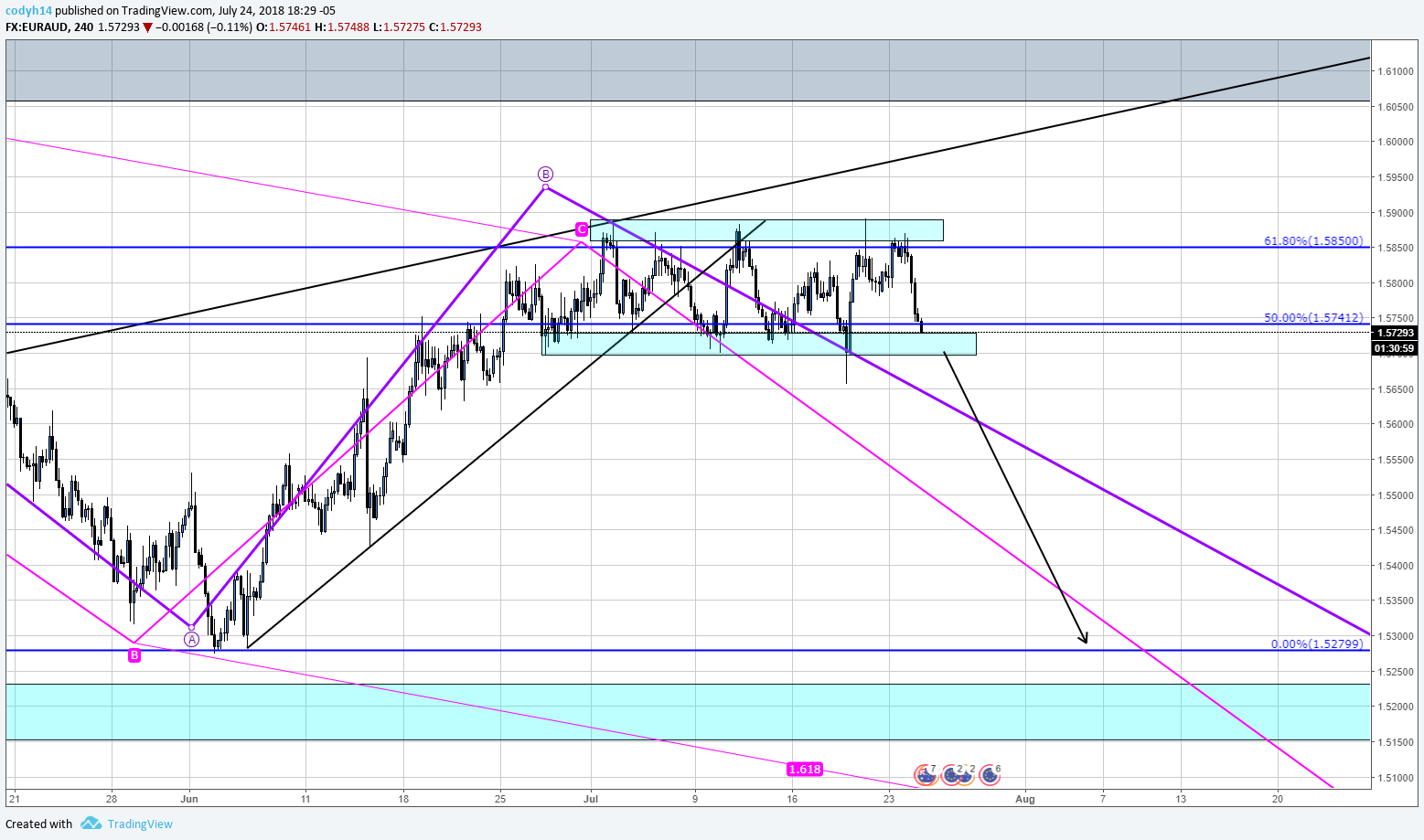Click the close value C:1.57293
1424x840 pixels.
tap(455, 27)
